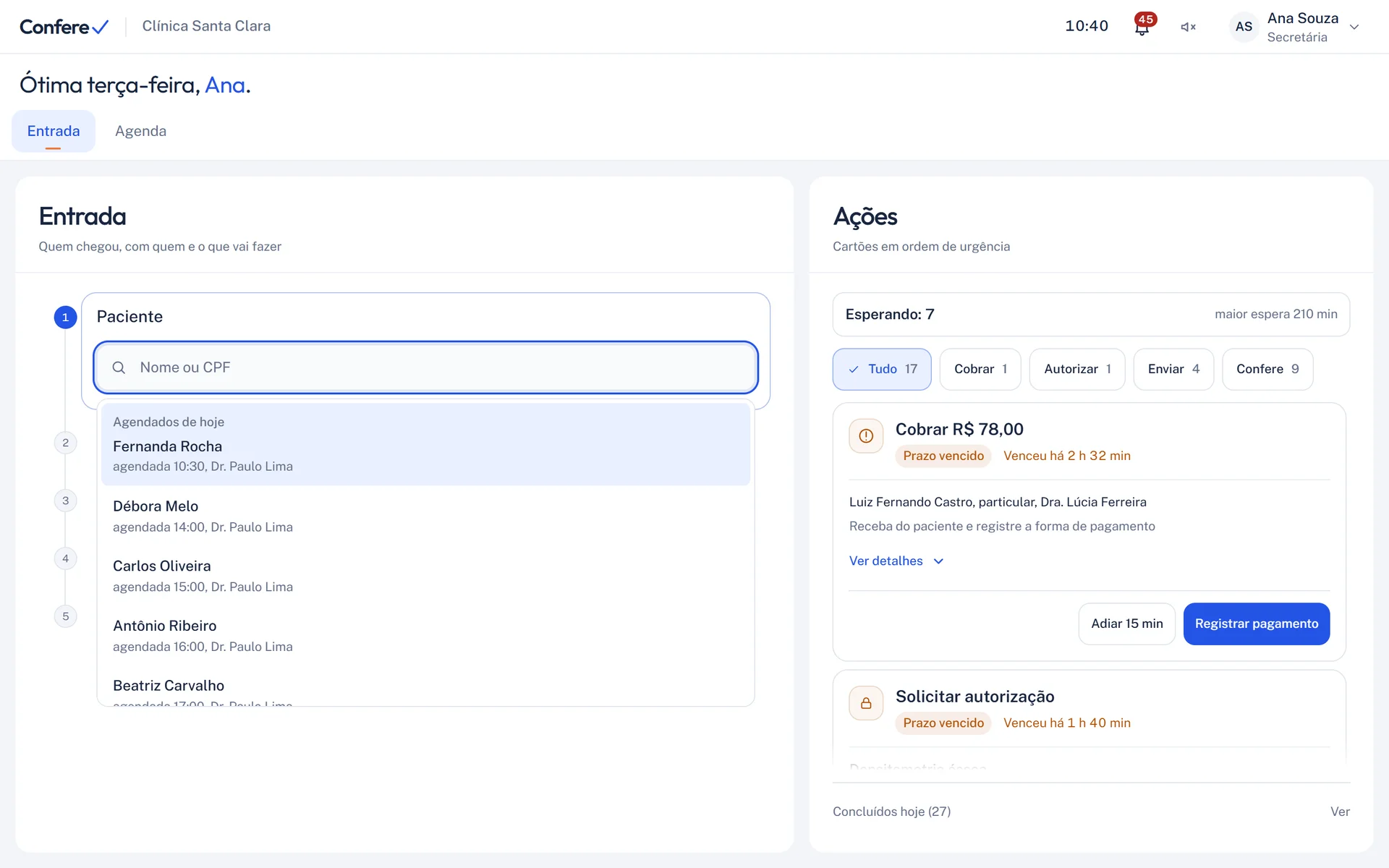Click Cobrar R$ 78,00 card title
1389x868 pixels.
click(x=959, y=430)
